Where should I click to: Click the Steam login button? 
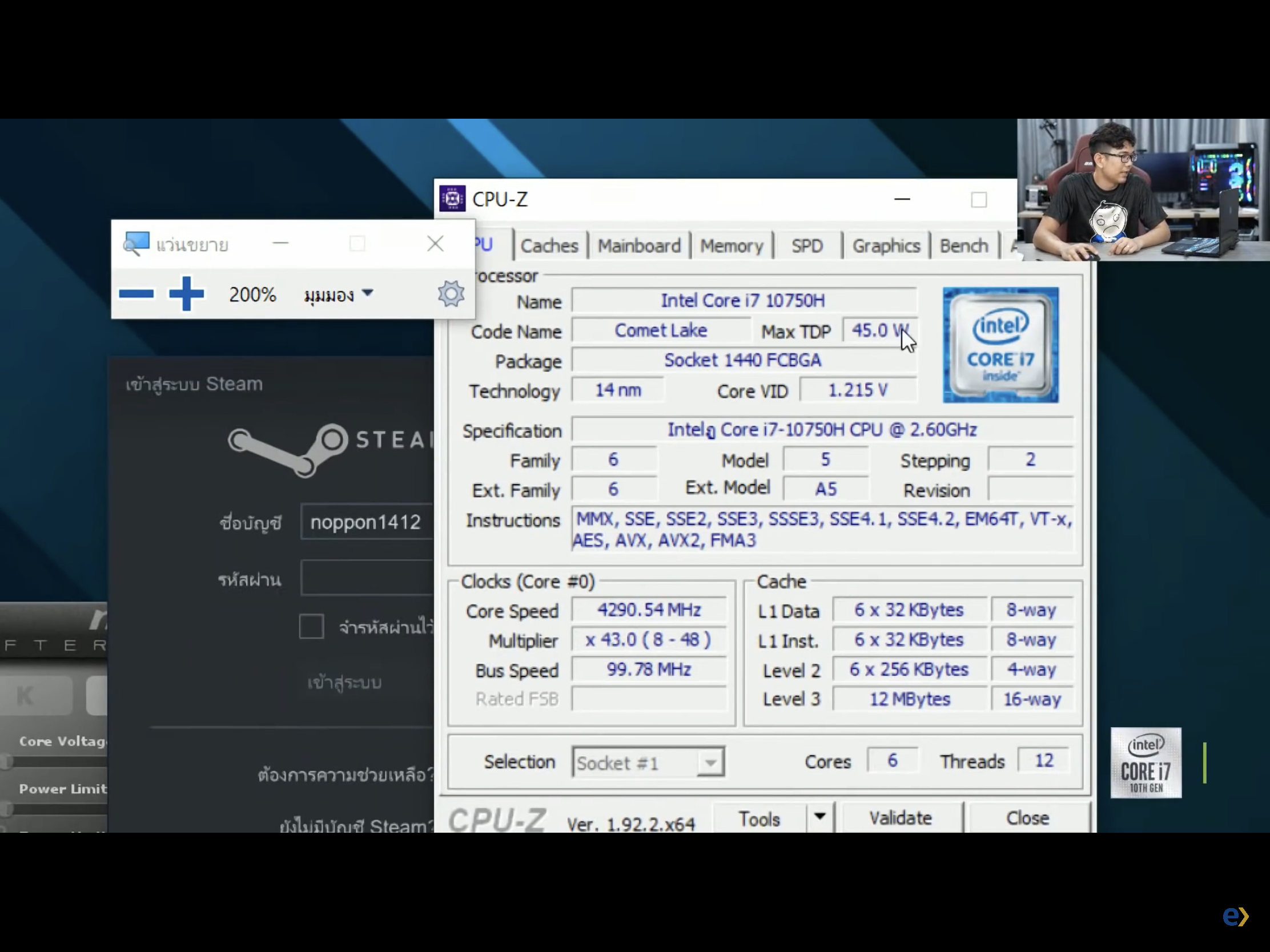[x=344, y=682]
